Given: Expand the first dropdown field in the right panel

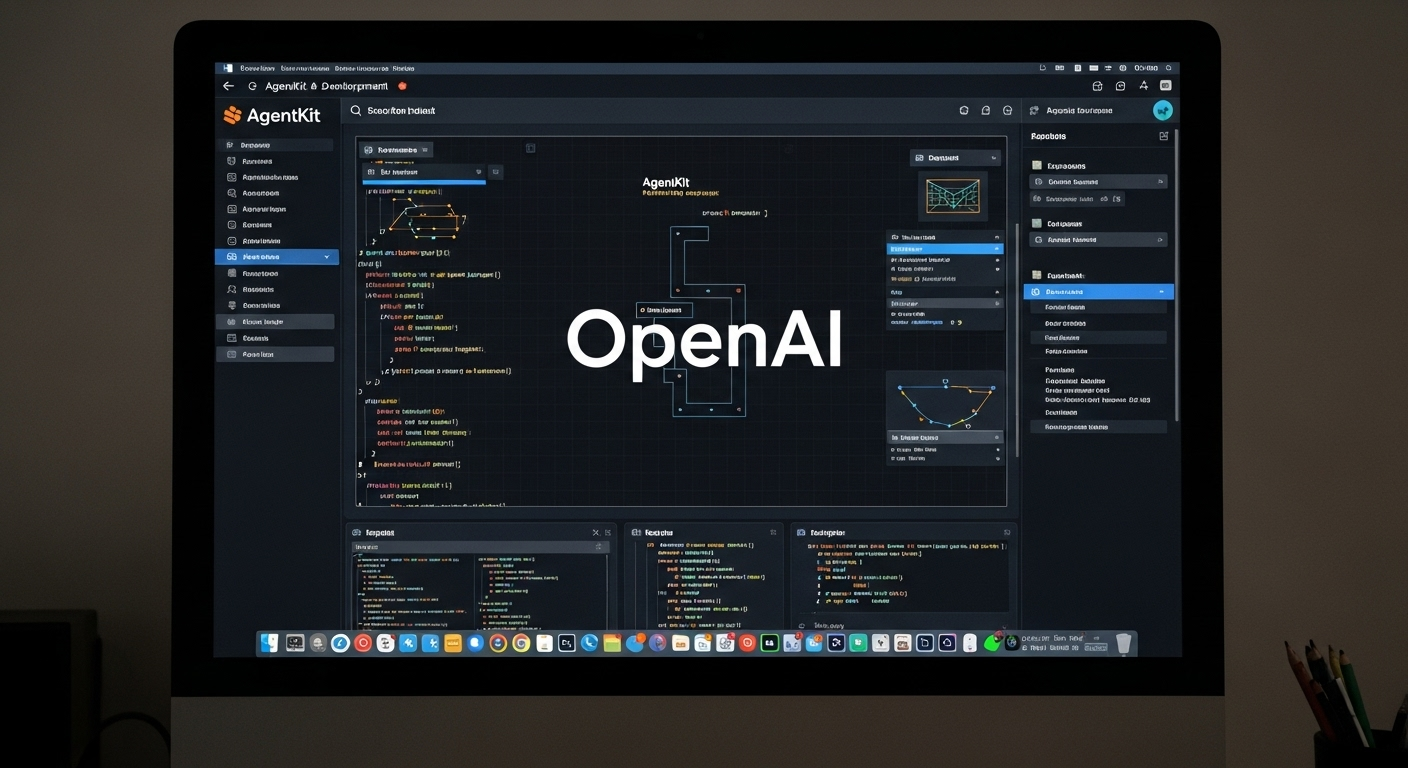Looking at the screenshot, I should [x=1160, y=182].
